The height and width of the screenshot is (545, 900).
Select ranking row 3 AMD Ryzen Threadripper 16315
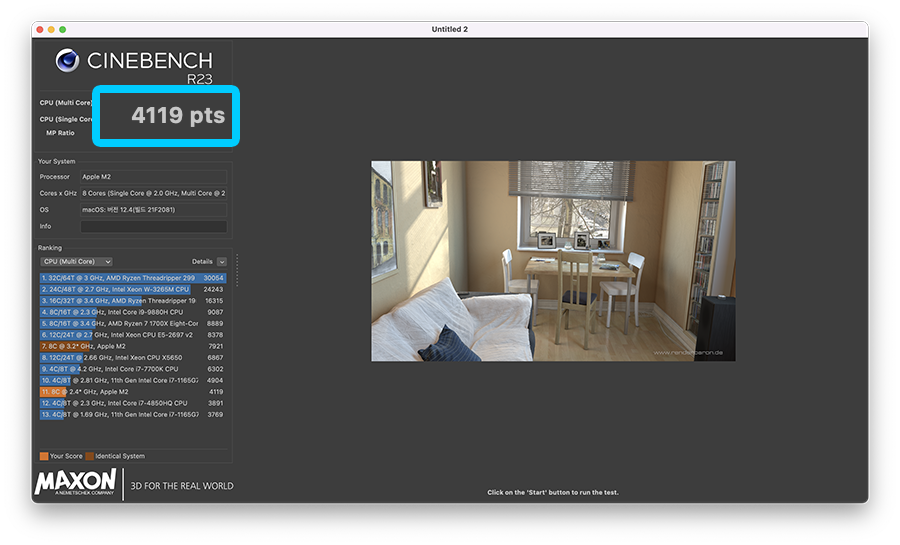coord(133,301)
